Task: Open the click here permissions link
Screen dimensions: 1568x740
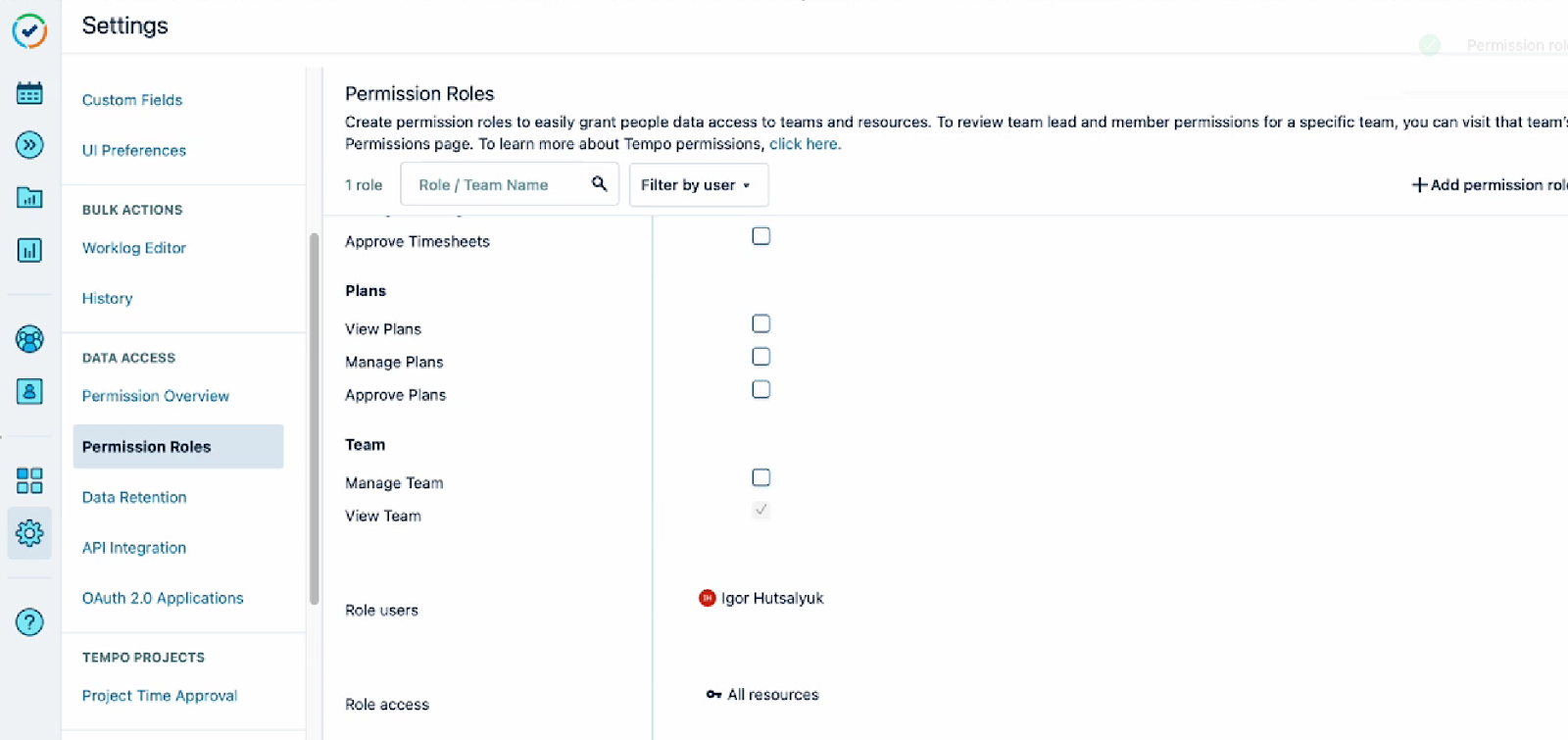Action: [804, 143]
